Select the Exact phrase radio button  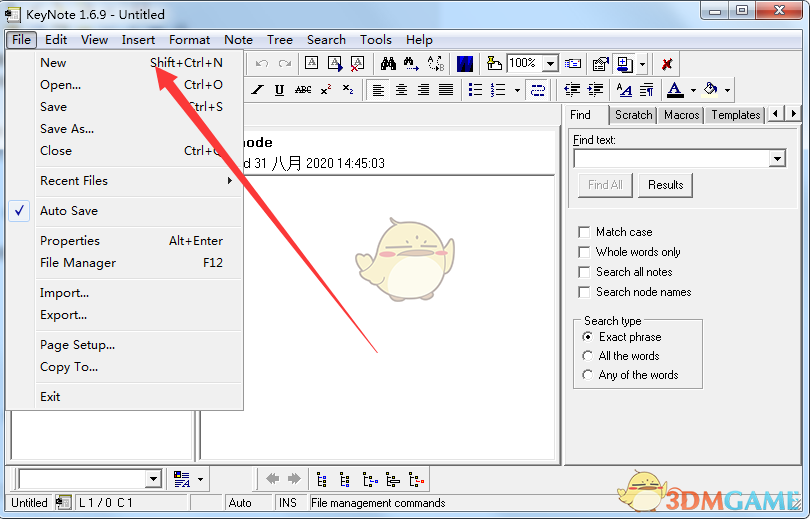pyautogui.click(x=587, y=337)
